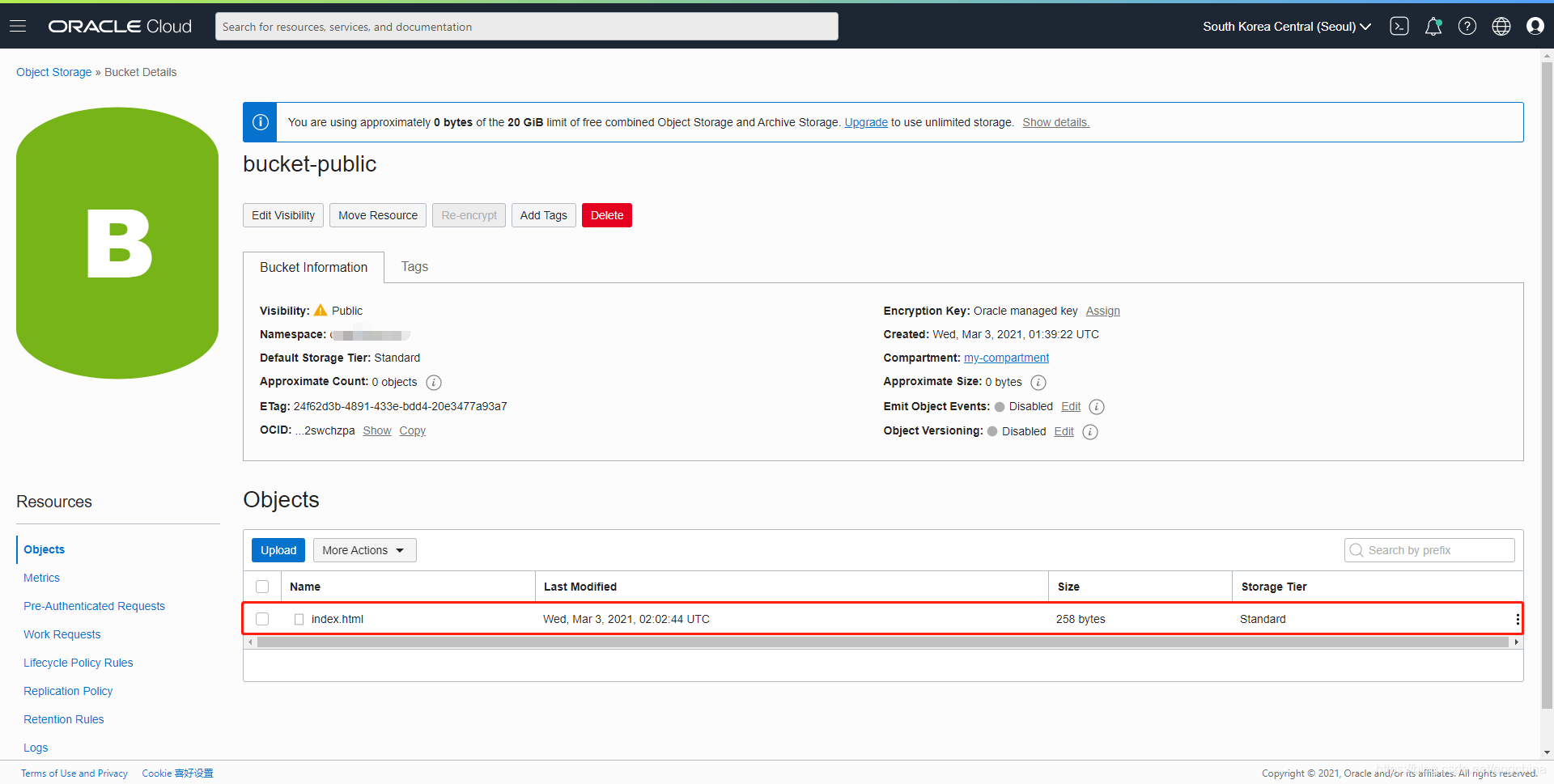
Task: Open Retention Rules
Action: 63,719
